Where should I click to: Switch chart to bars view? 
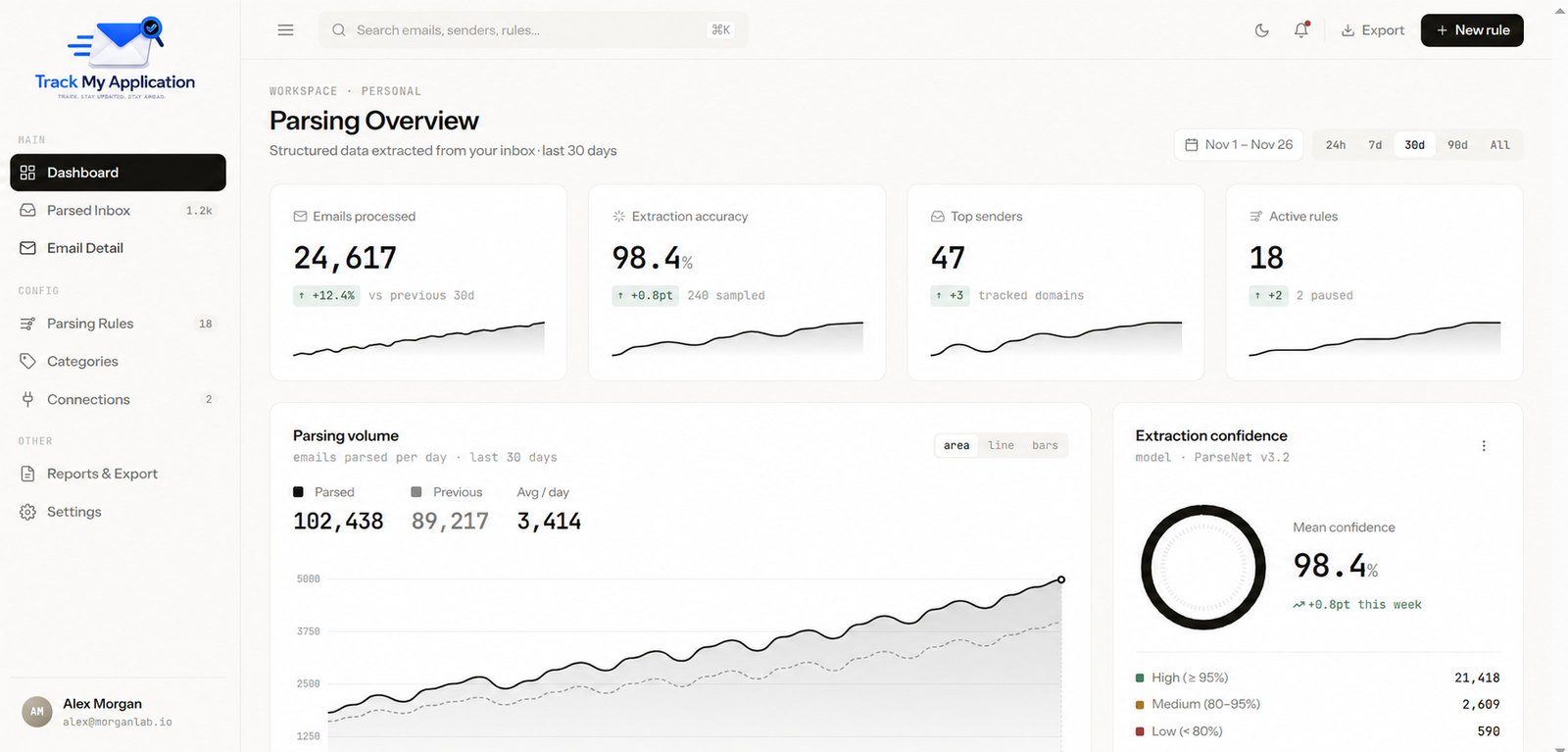[1045, 445]
